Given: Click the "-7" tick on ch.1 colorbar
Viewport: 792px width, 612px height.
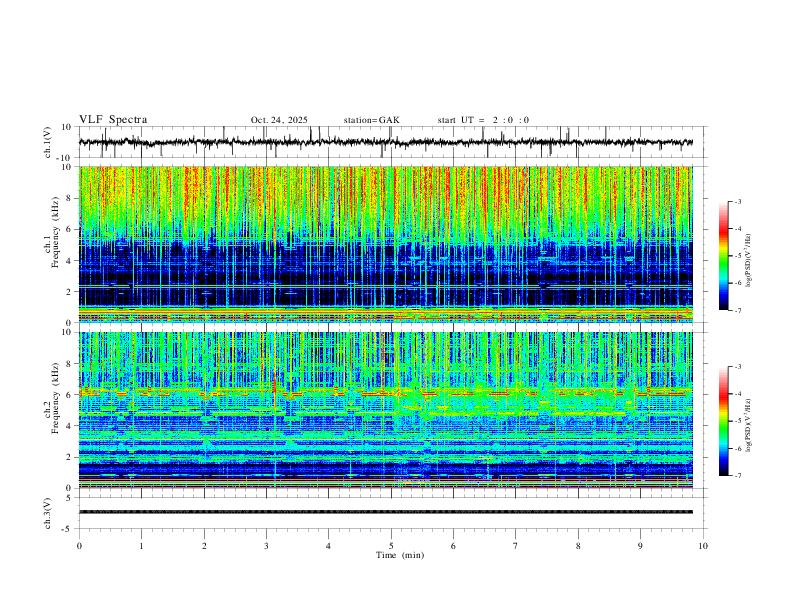Looking at the screenshot, I should [738, 310].
